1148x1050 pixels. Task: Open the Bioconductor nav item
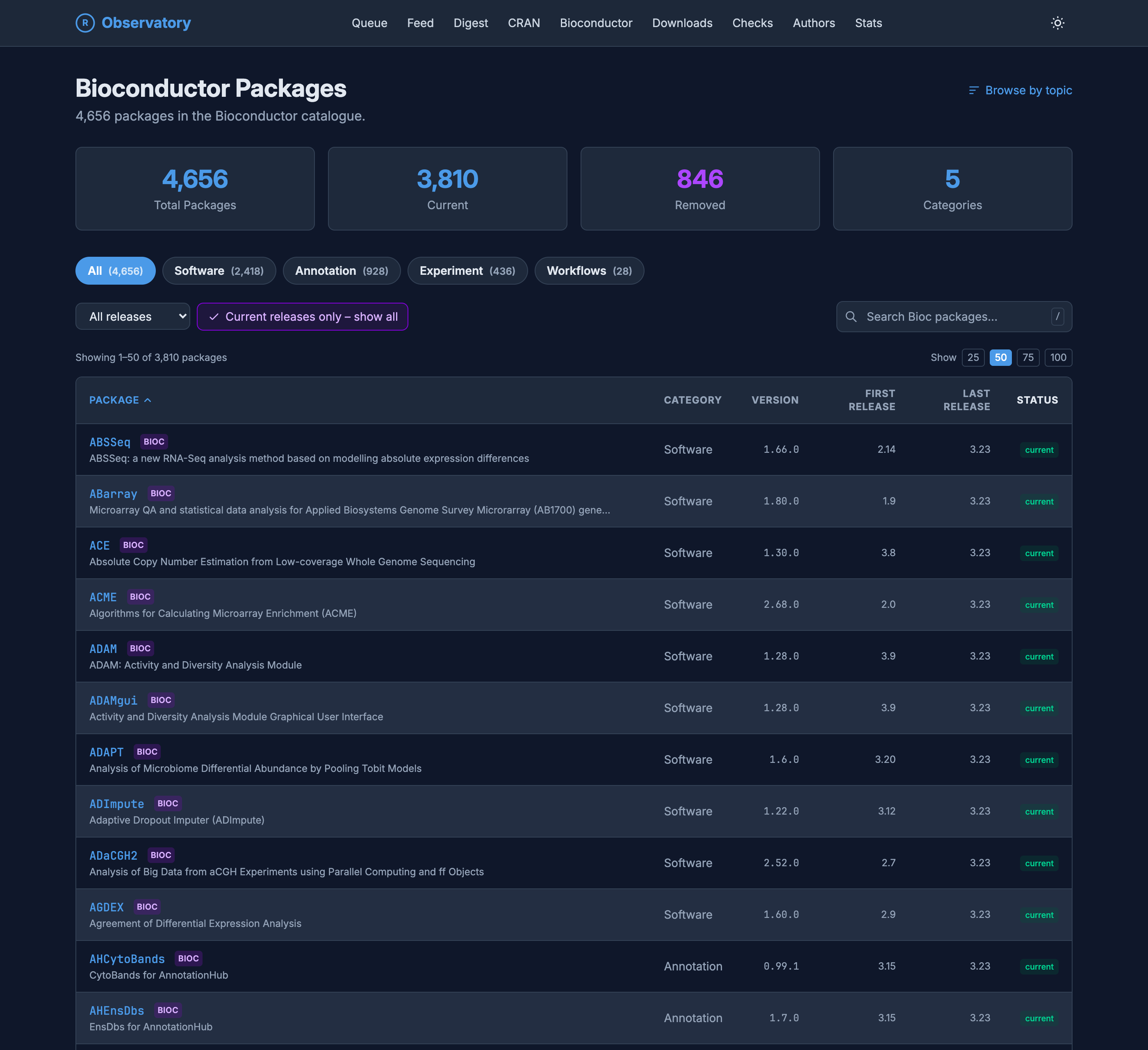tap(596, 23)
